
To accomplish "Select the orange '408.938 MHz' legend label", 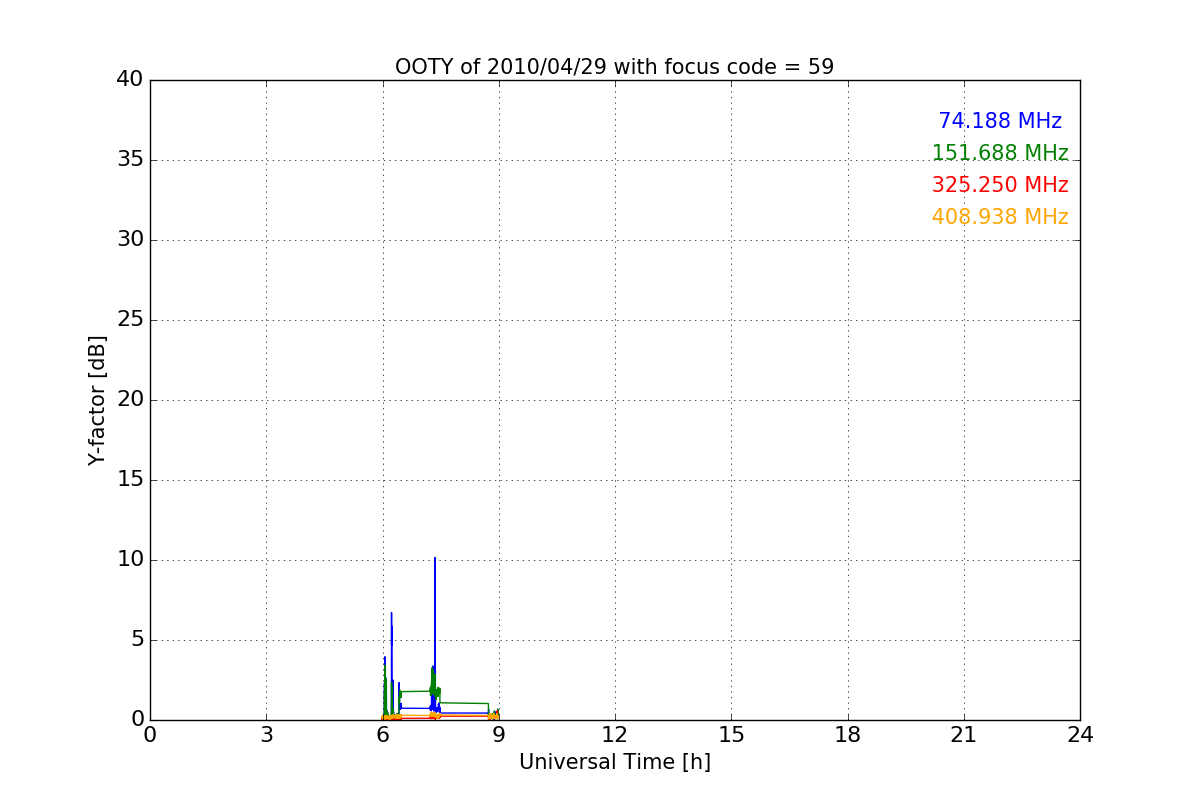I will [x=1000, y=217].
